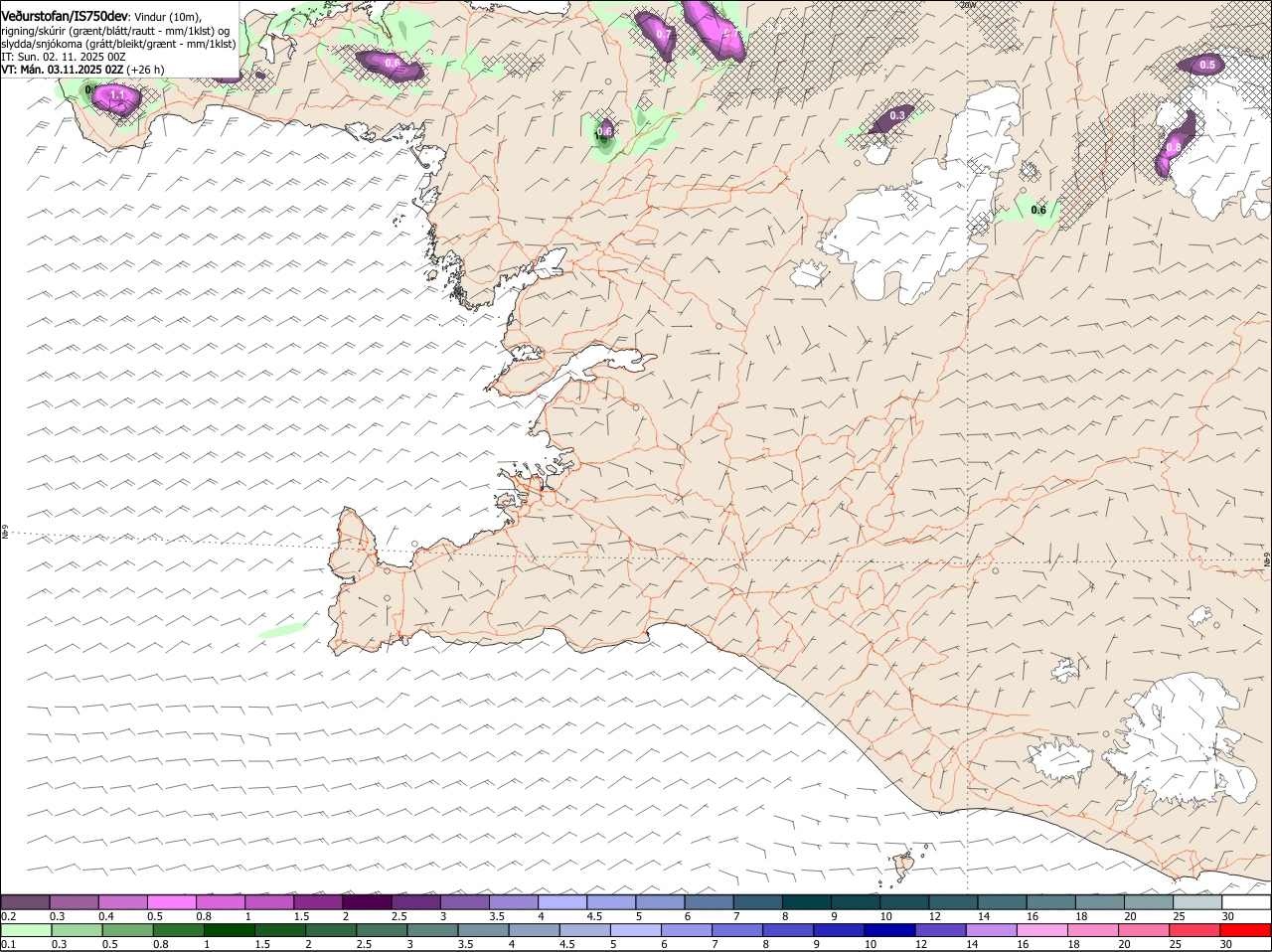Click the 3 label under the top legend row
This screenshot has height=952, width=1272.
click(443, 915)
